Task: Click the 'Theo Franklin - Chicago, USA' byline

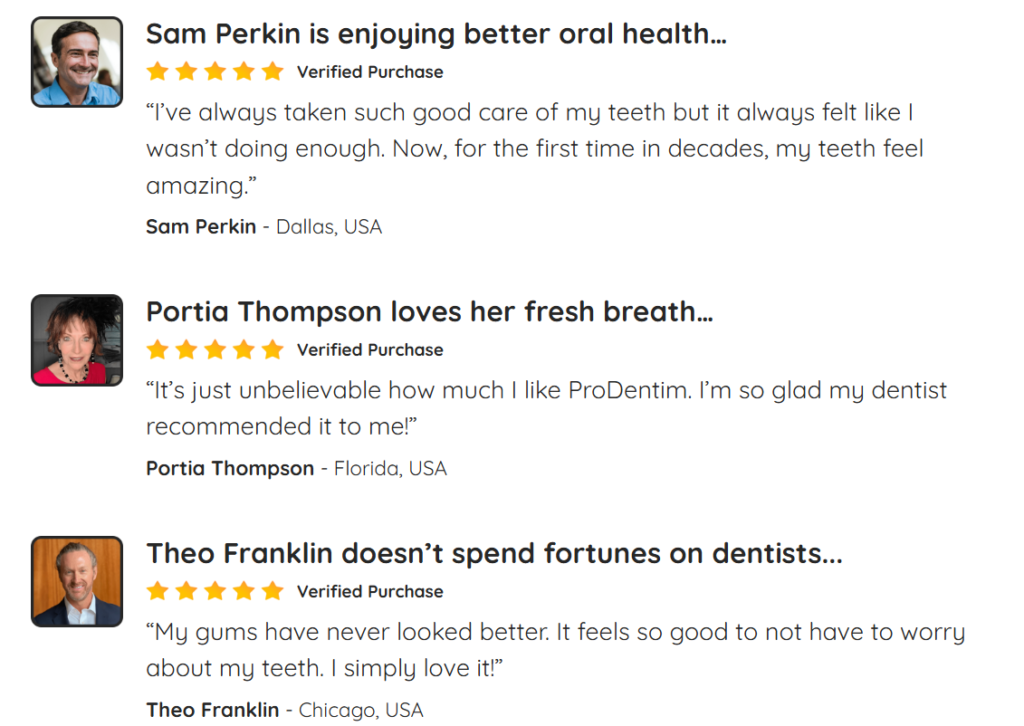Action: point(285,710)
